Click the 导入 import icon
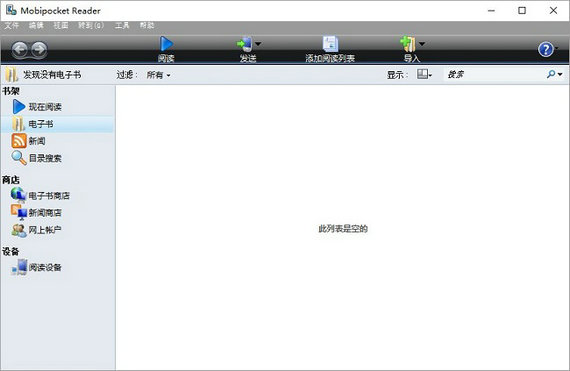570x371 pixels. [x=408, y=44]
